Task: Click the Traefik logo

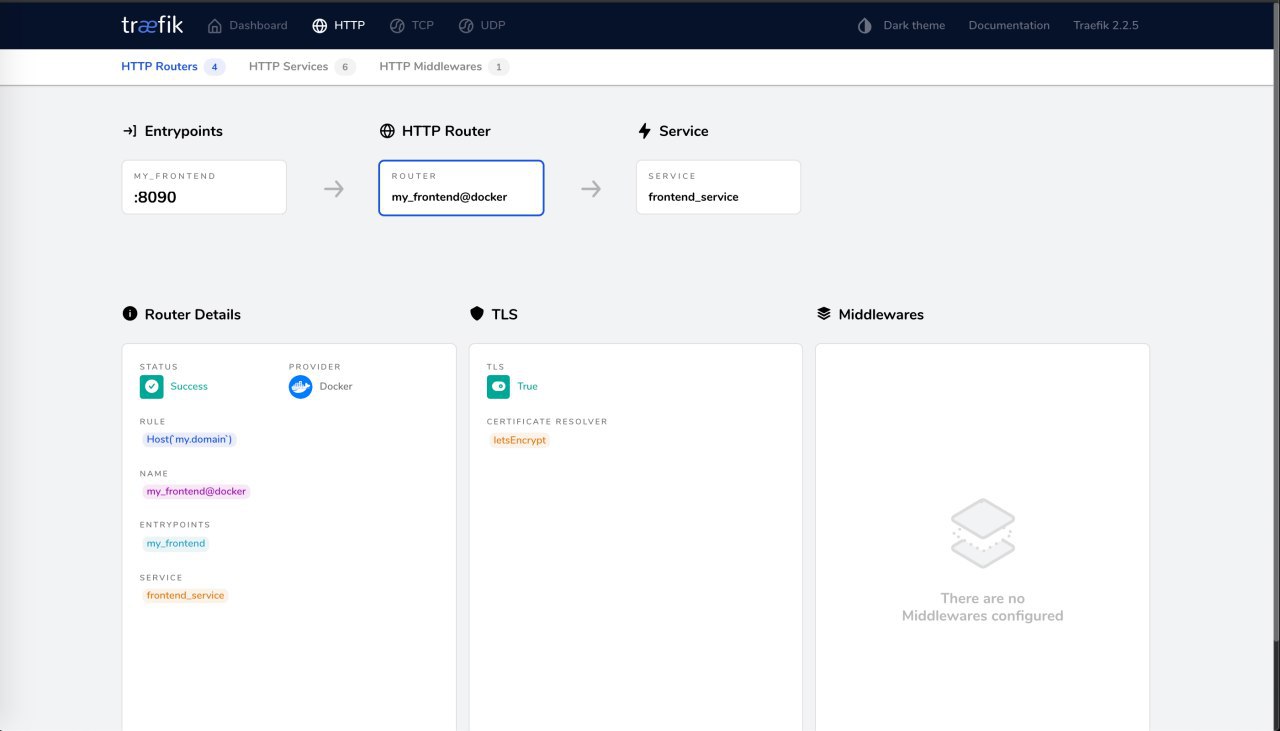Action: 153,25
